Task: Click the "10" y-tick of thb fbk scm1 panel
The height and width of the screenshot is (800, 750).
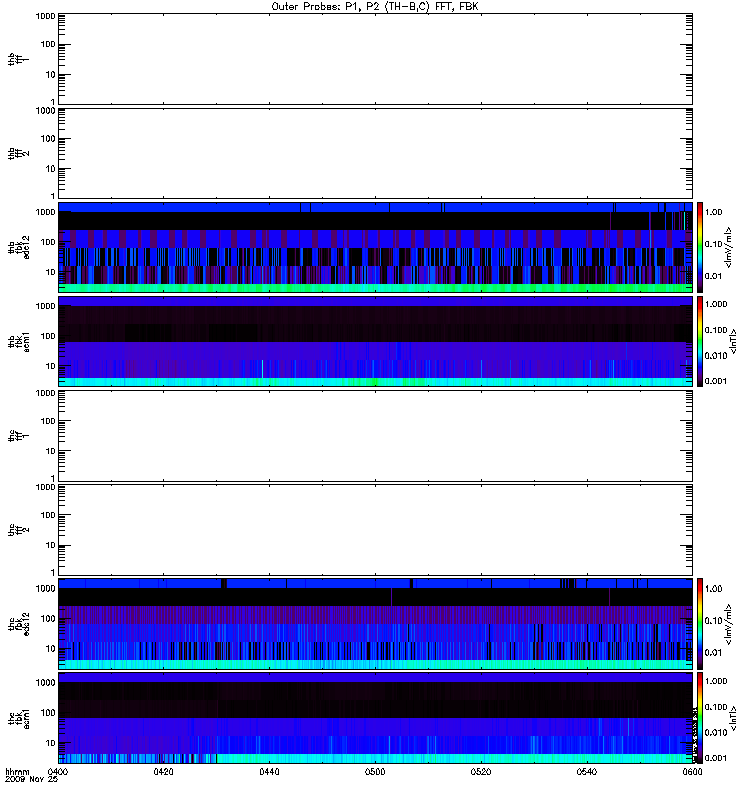Action: point(50,366)
